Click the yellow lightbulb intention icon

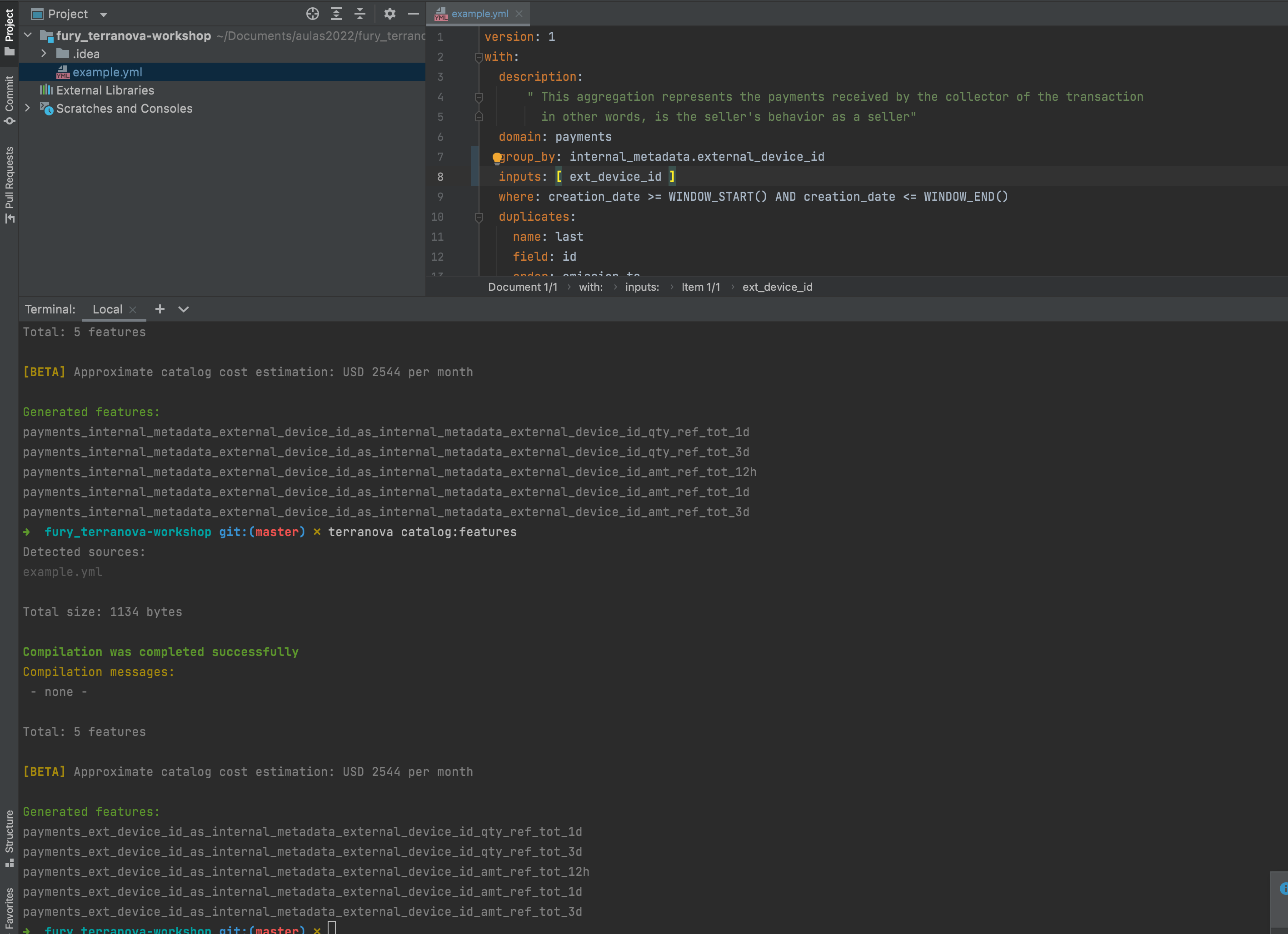pos(497,157)
